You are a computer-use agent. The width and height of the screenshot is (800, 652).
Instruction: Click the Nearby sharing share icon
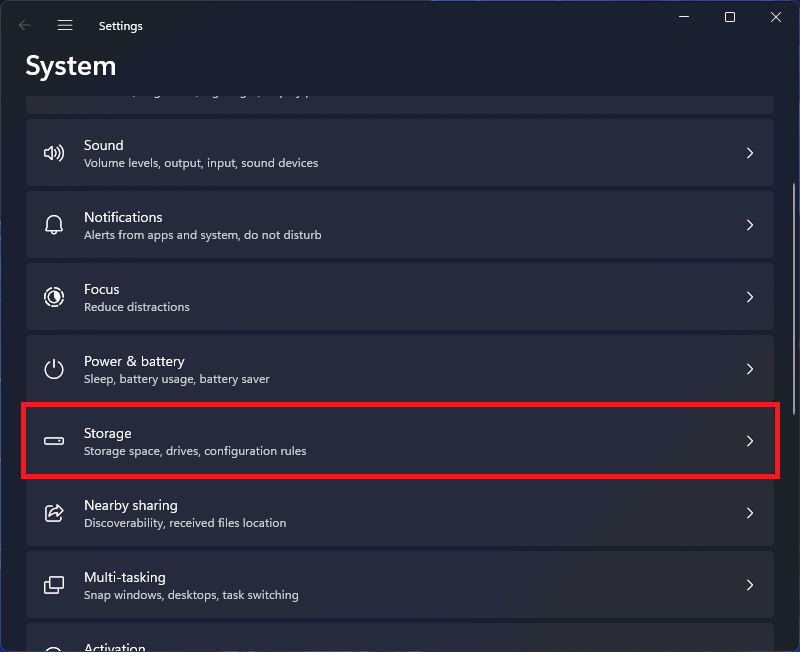54,513
